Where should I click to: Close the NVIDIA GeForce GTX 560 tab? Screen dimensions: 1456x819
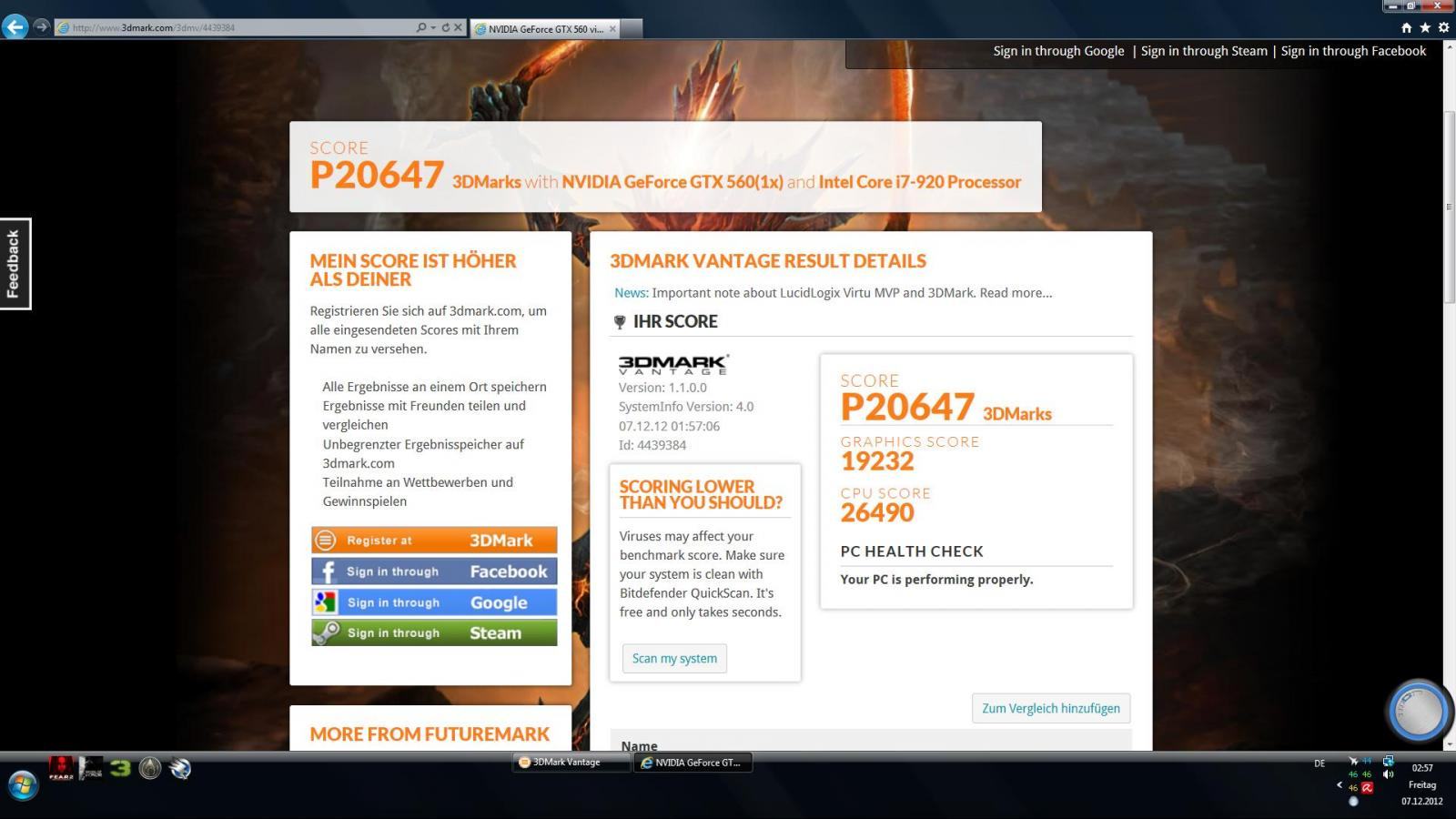click(x=612, y=29)
